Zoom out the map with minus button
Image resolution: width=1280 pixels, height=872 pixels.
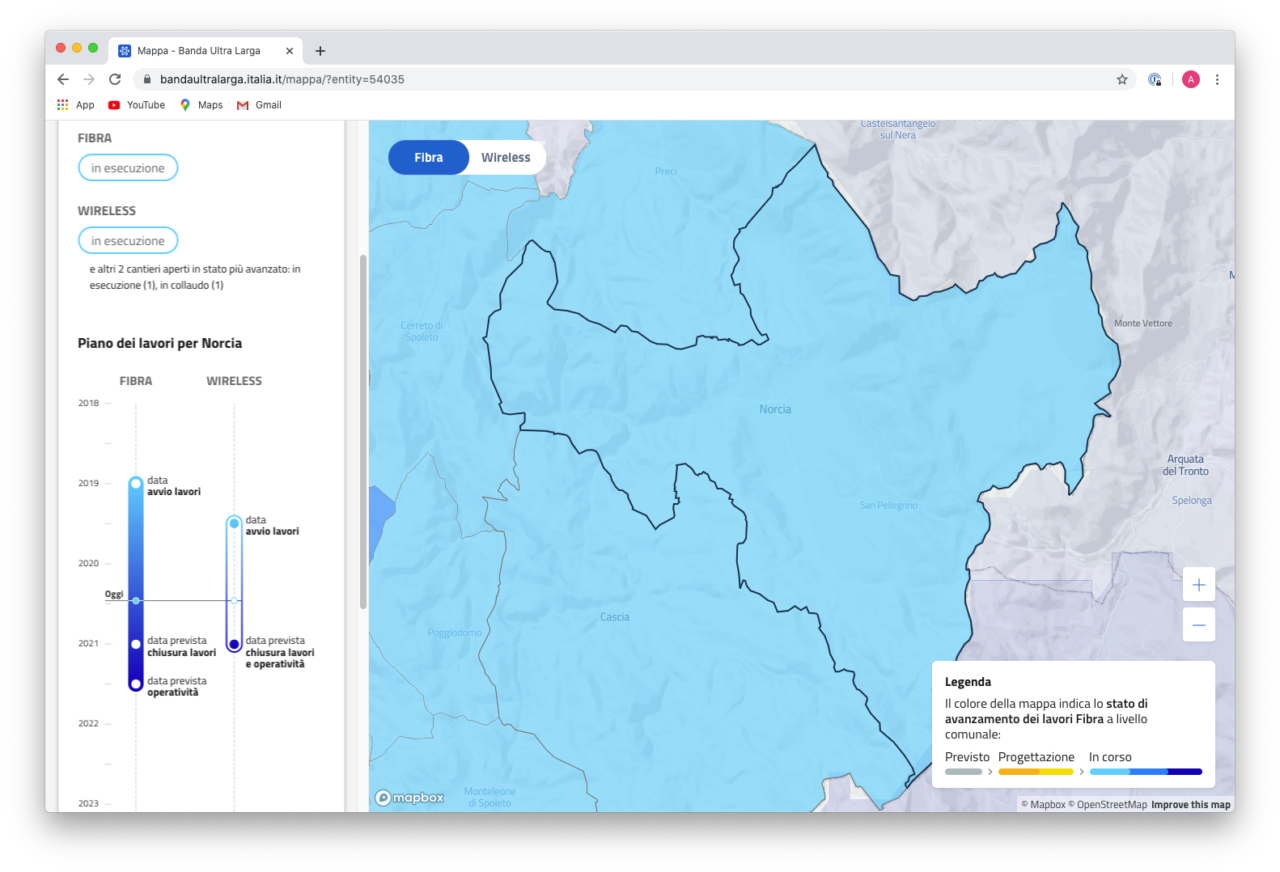(x=1198, y=625)
